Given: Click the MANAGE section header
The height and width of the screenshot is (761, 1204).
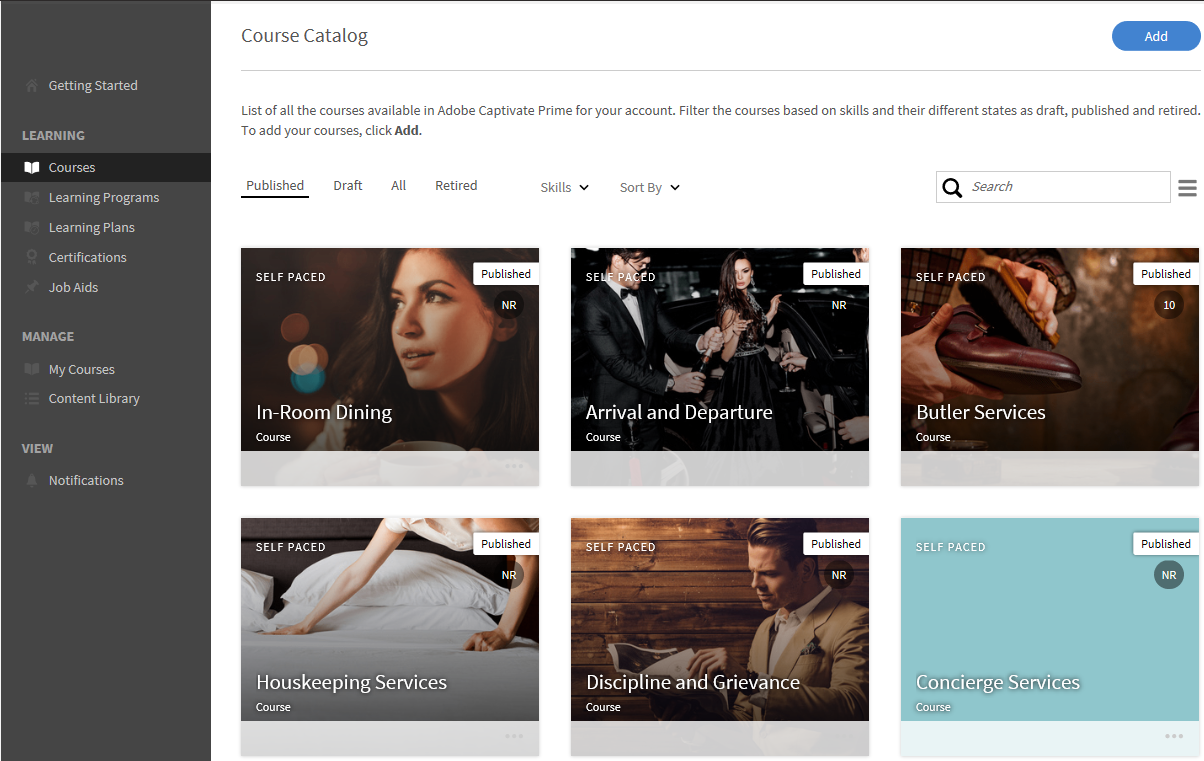Looking at the screenshot, I should click(48, 337).
